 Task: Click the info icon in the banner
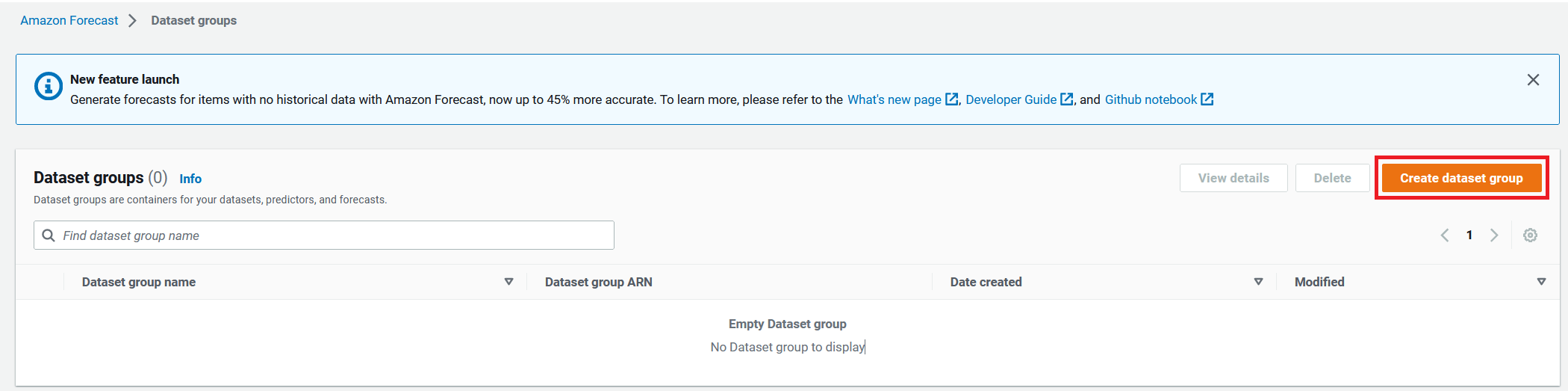pyautogui.click(x=49, y=86)
